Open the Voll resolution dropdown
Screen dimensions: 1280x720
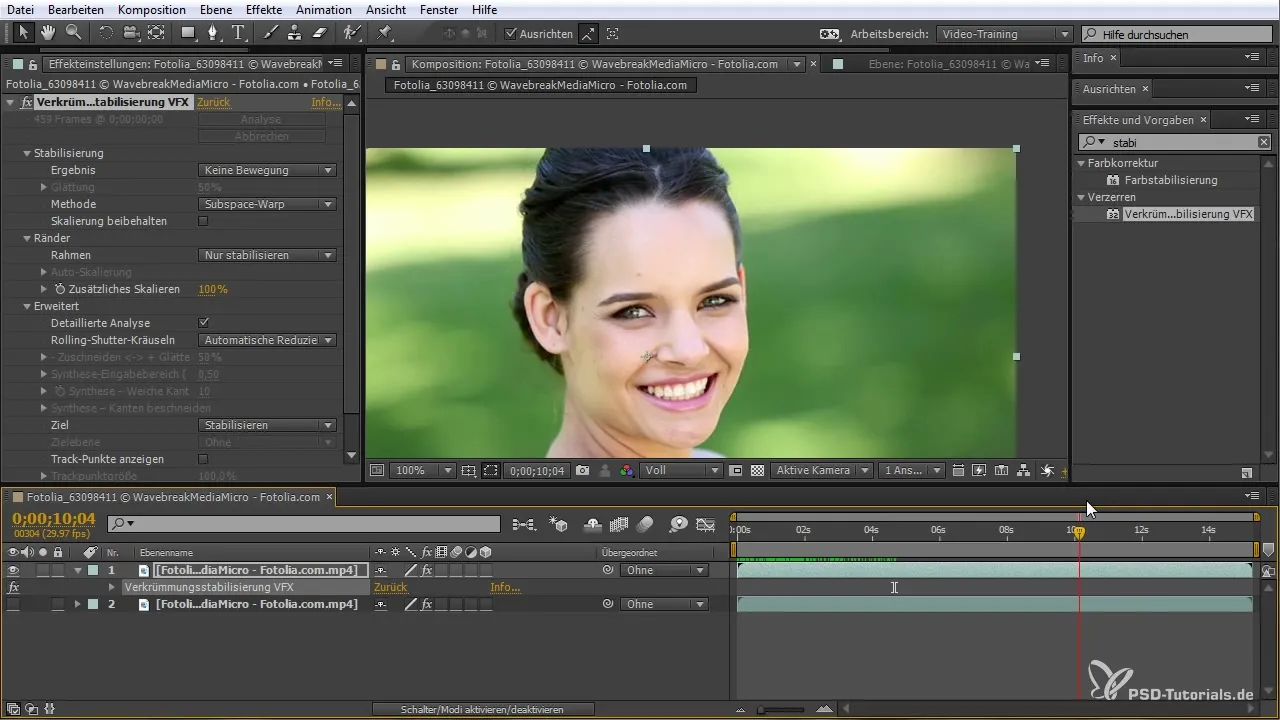coord(682,470)
